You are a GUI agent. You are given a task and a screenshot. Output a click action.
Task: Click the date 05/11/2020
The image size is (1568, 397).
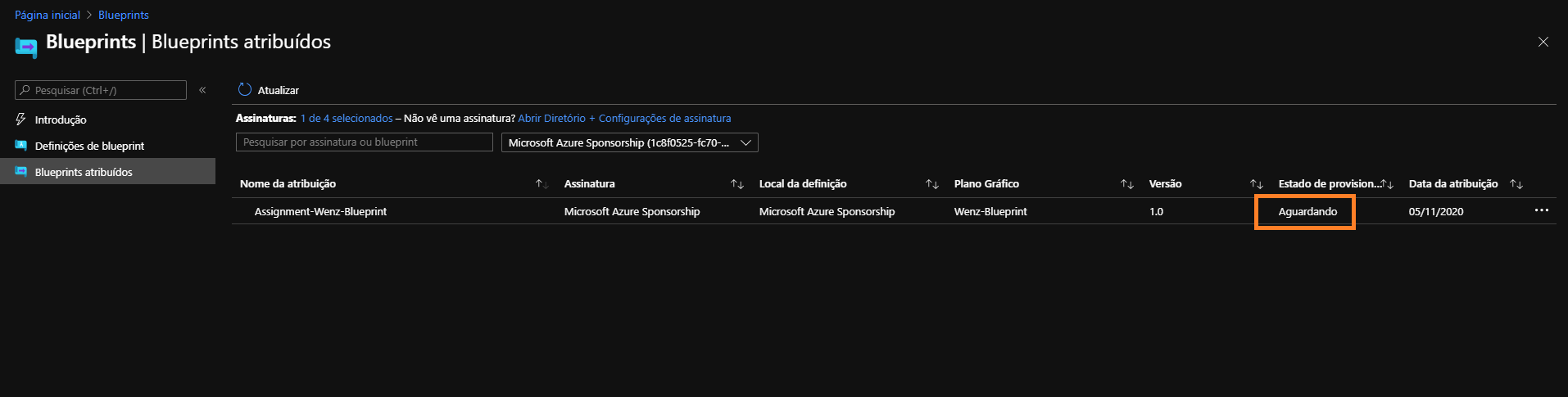coord(1436,211)
